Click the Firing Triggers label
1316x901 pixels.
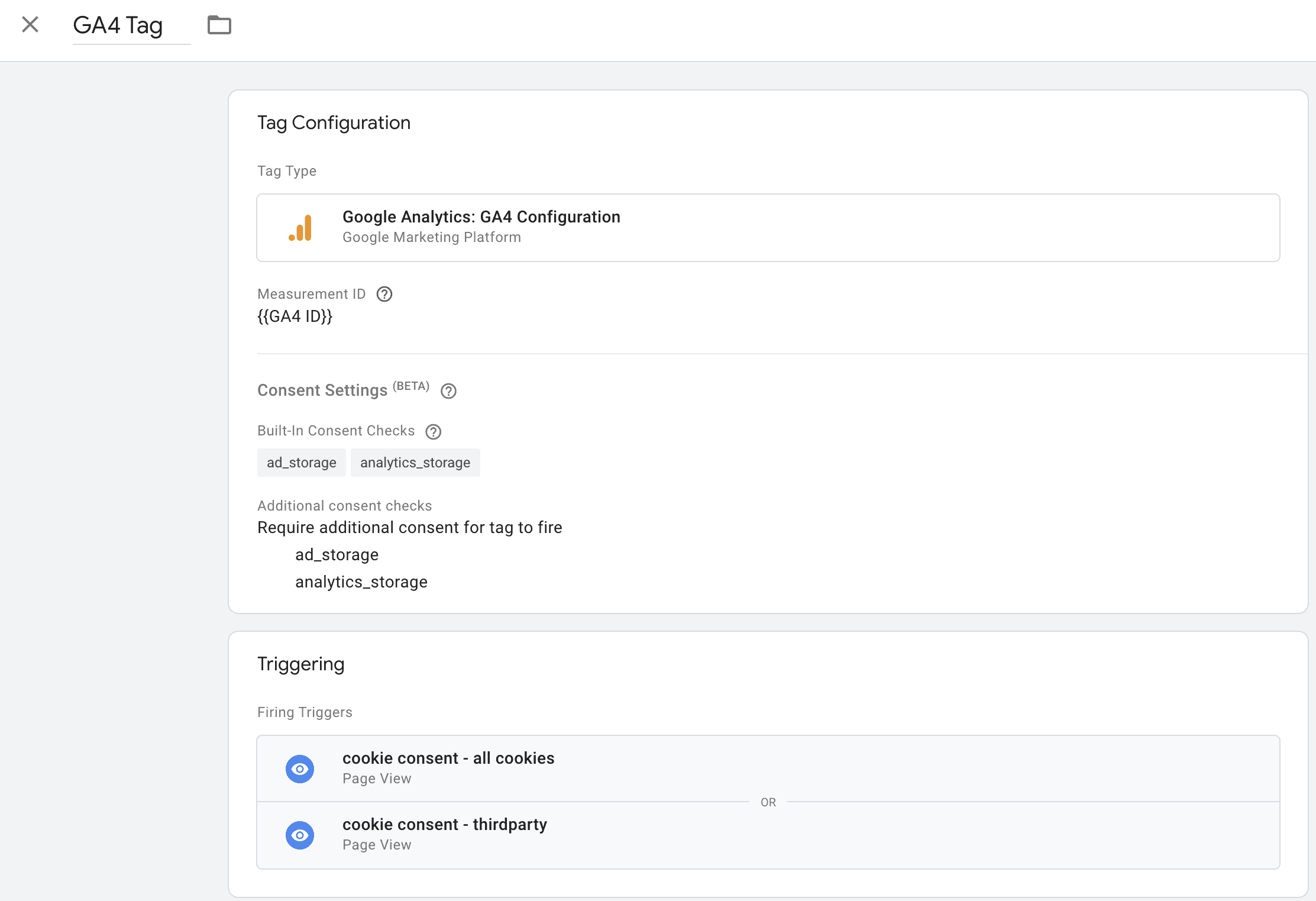pos(305,712)
